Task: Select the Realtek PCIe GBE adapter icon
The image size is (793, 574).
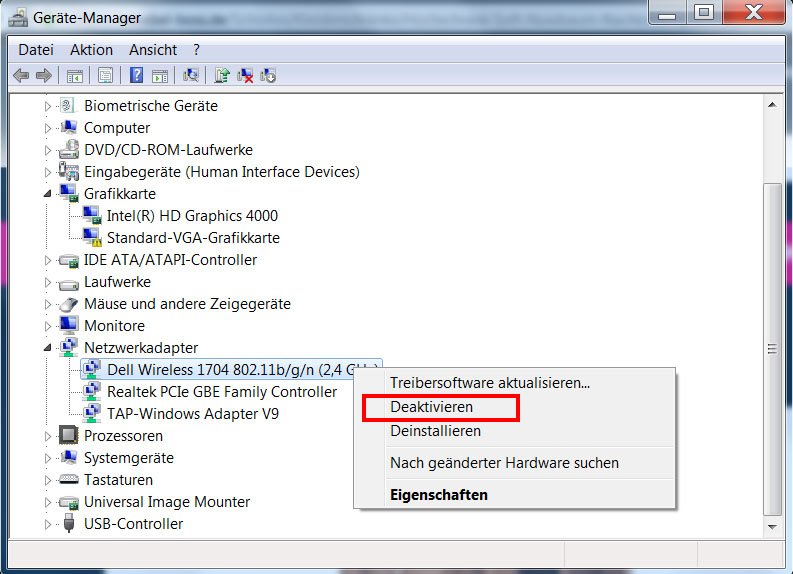Action: [92, 391]
